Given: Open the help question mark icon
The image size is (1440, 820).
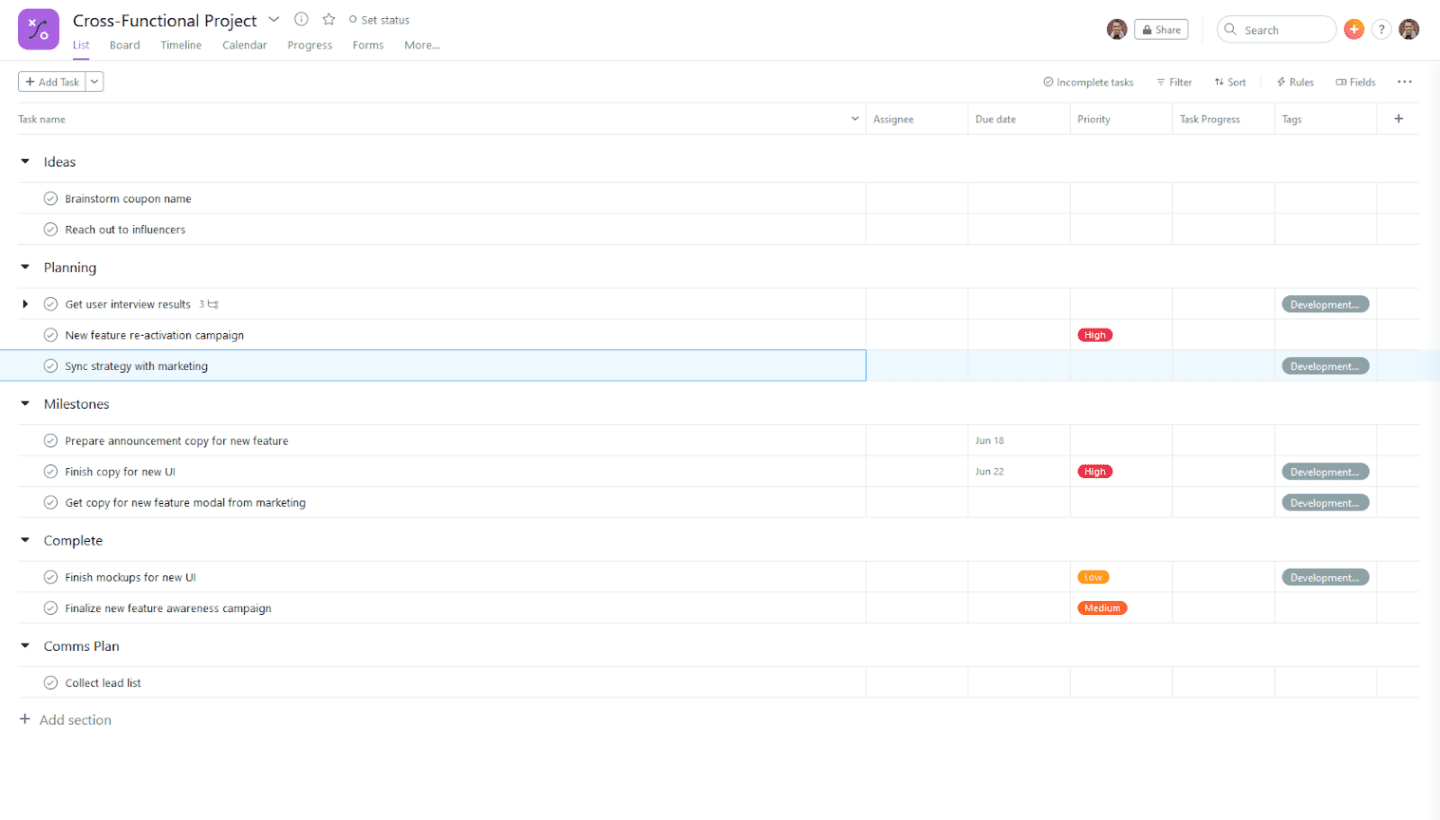Looking at the screenshot, I should [1381, 30].
